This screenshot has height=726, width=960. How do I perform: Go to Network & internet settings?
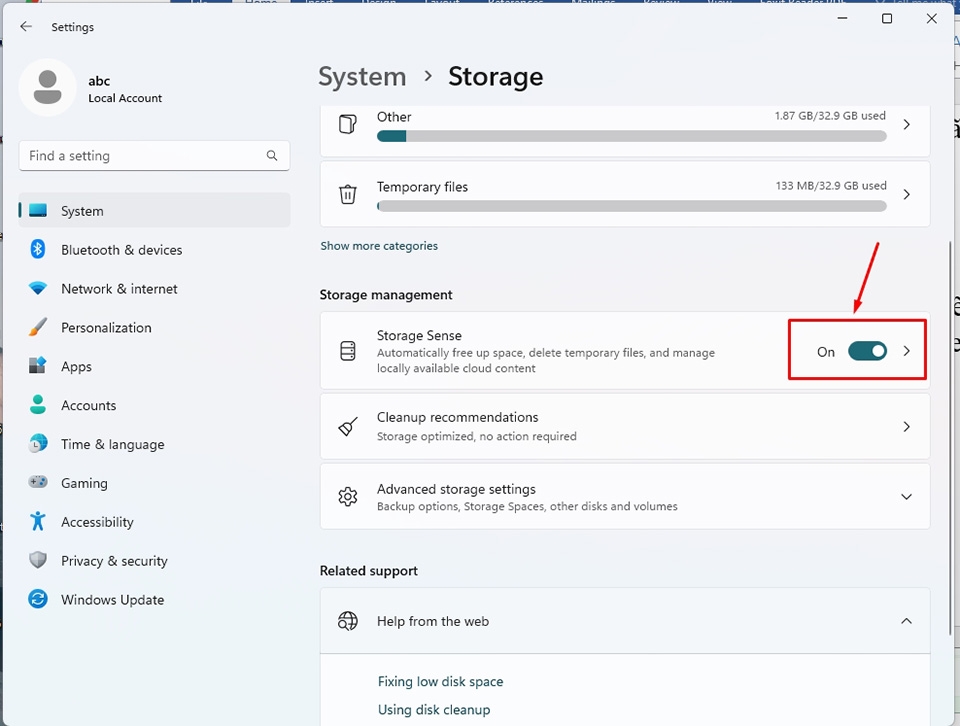[x=154, y=288]
